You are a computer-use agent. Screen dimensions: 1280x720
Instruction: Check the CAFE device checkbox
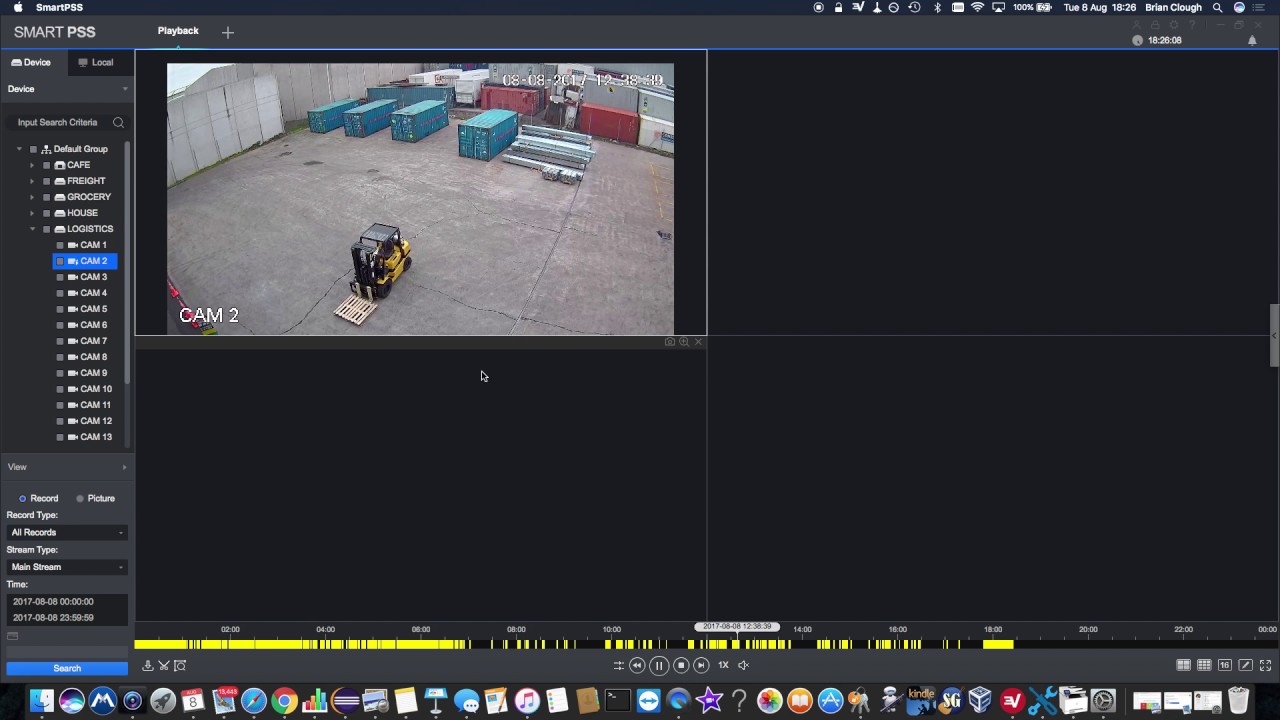coord(46,165)
